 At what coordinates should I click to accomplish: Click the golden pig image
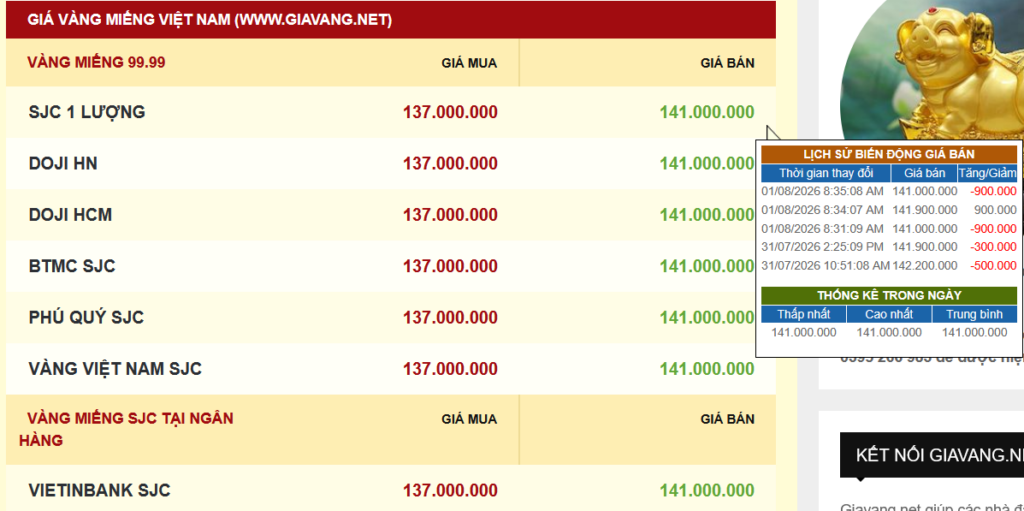(x=934, y=69)
